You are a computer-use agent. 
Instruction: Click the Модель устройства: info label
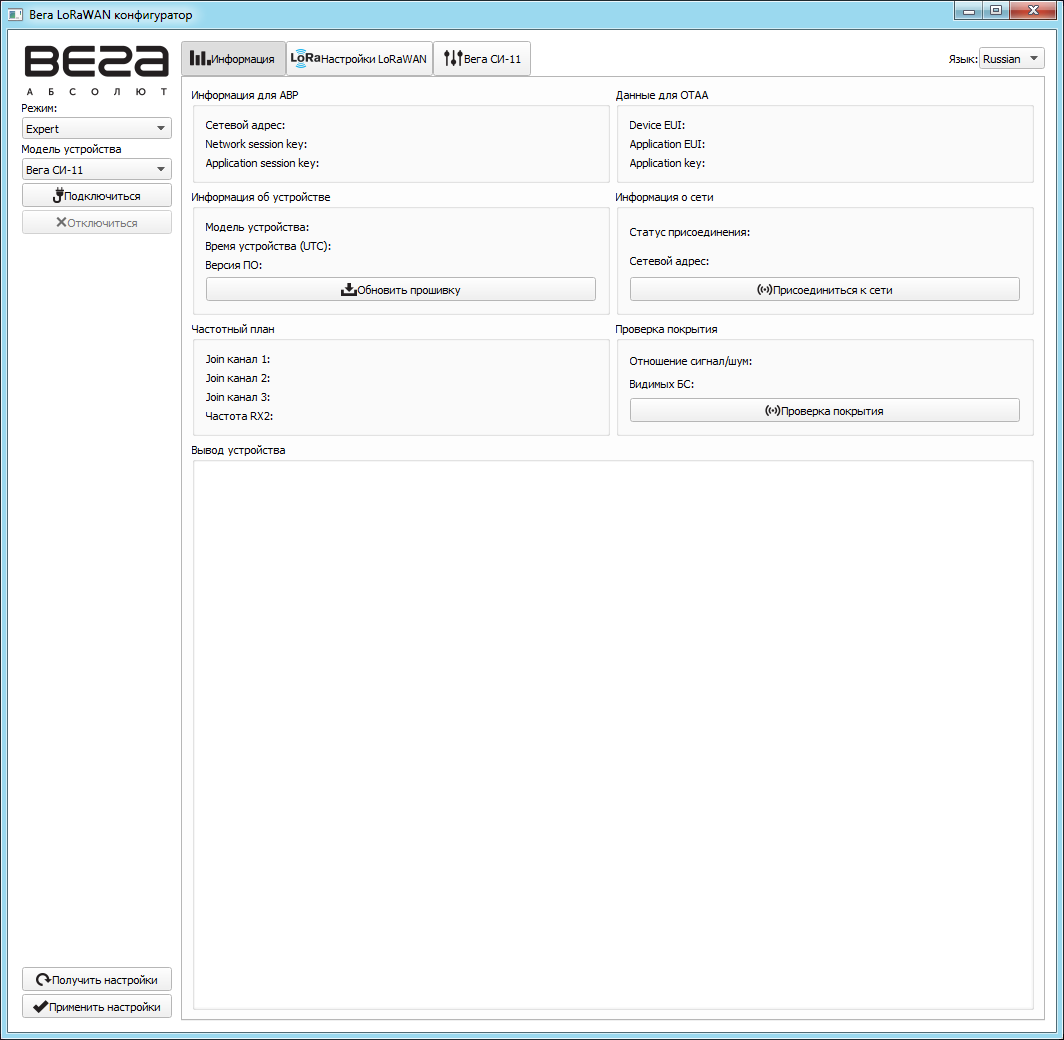[x=257, y=227]
